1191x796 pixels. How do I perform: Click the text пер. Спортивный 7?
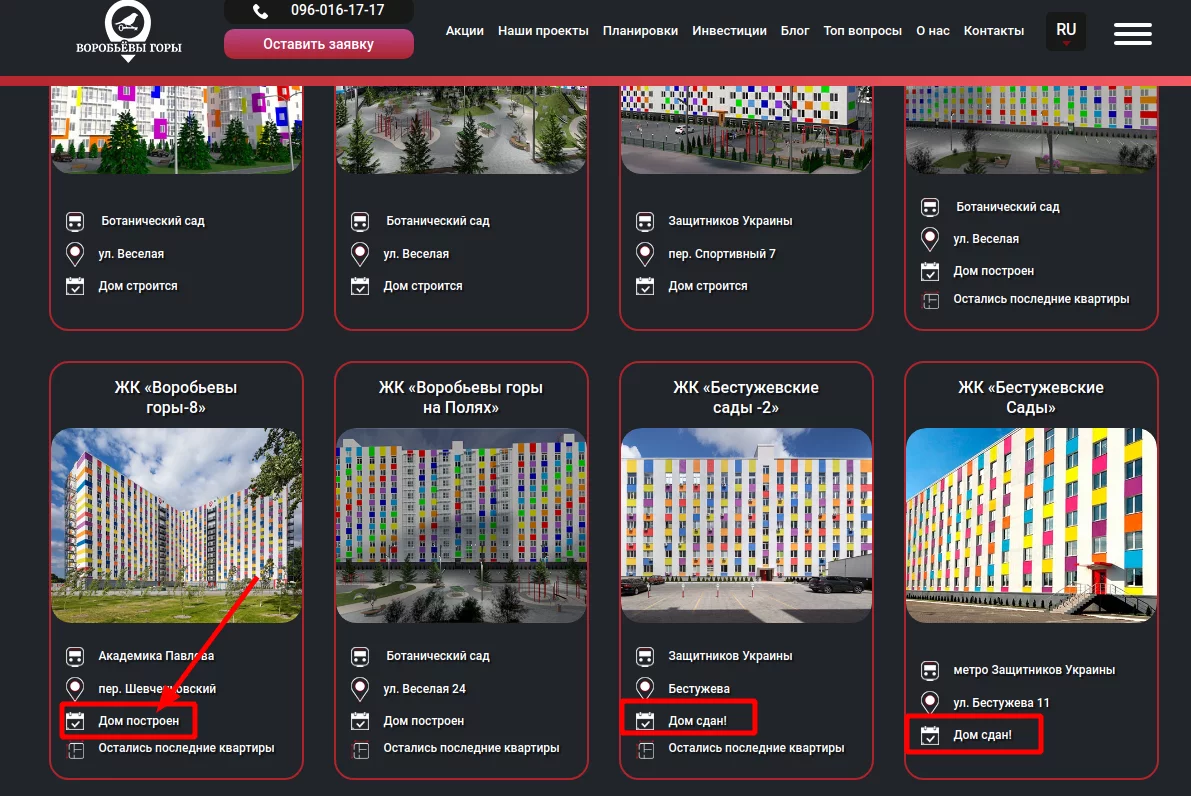pyautogui.click(x=722, y=254)
